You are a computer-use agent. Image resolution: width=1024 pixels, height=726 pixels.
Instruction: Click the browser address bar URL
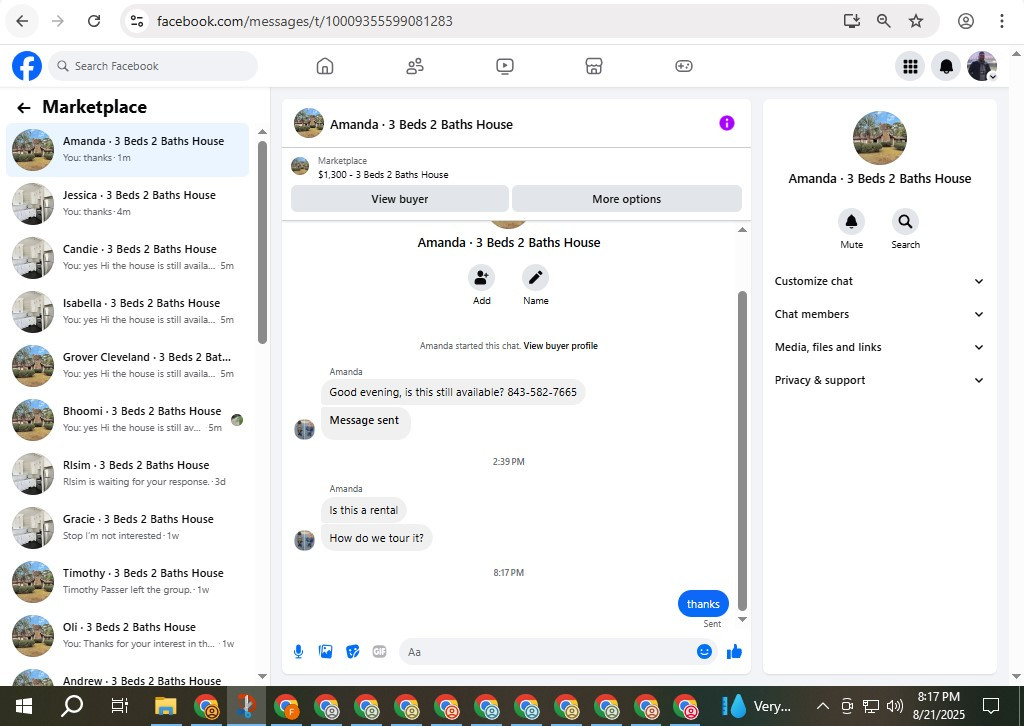pos(305,21)
